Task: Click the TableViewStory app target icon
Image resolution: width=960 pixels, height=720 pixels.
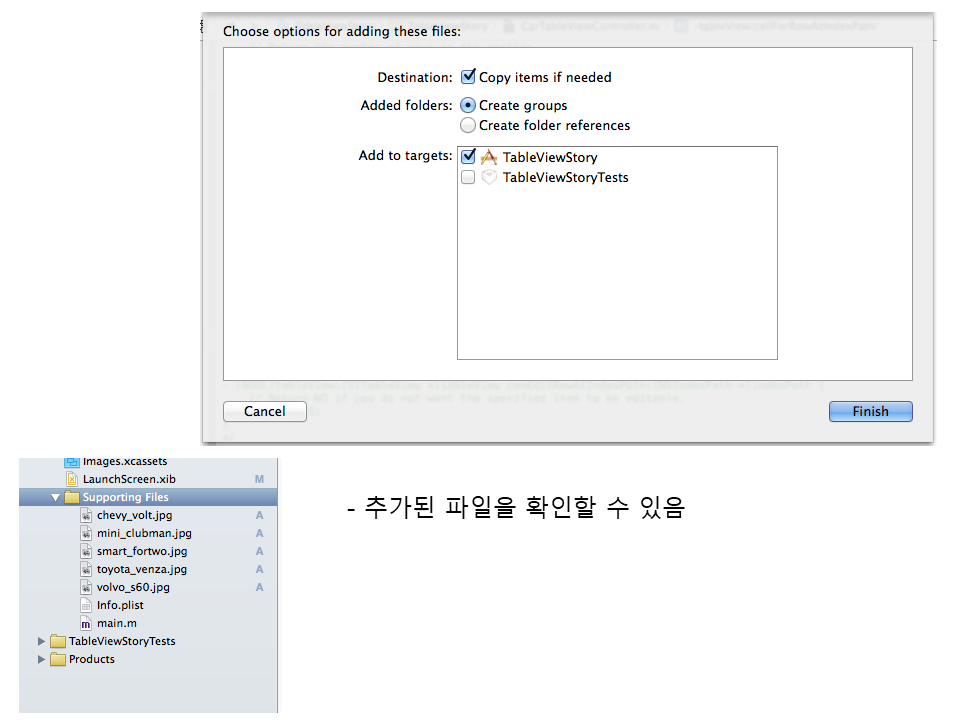Action: click(x=489, y=157)
